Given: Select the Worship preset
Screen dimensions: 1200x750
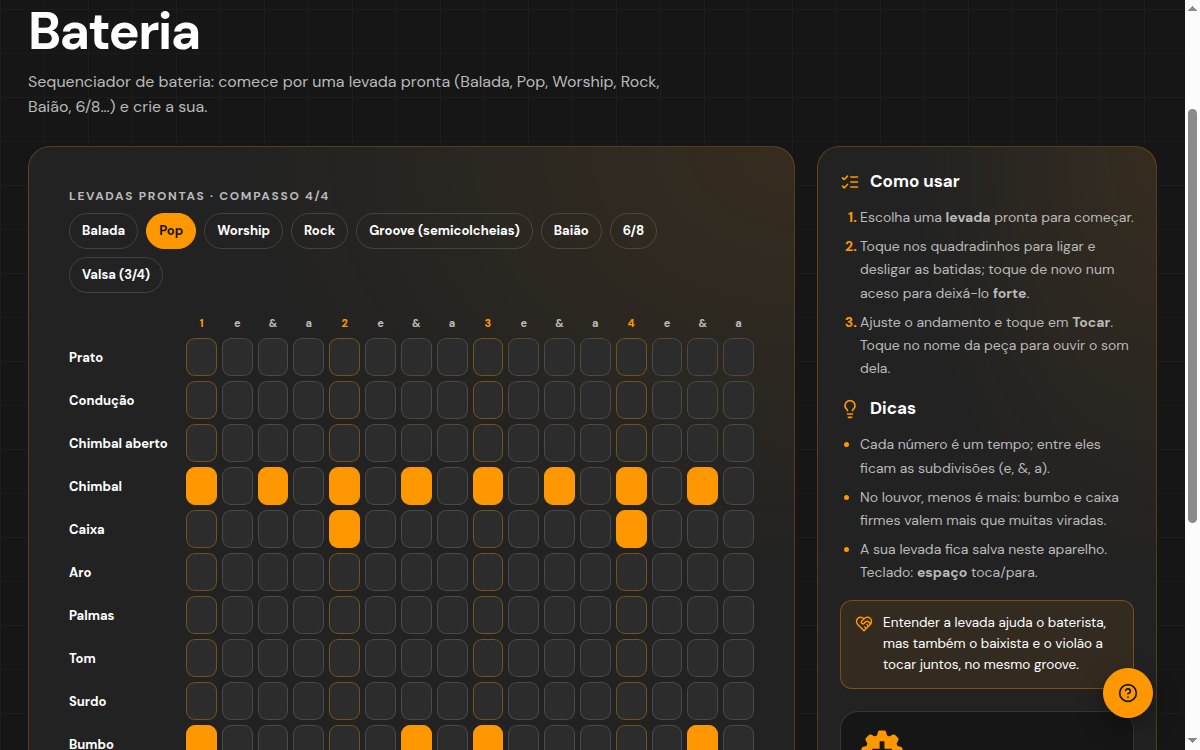Looking at the screenshot, I should point(243,231).
